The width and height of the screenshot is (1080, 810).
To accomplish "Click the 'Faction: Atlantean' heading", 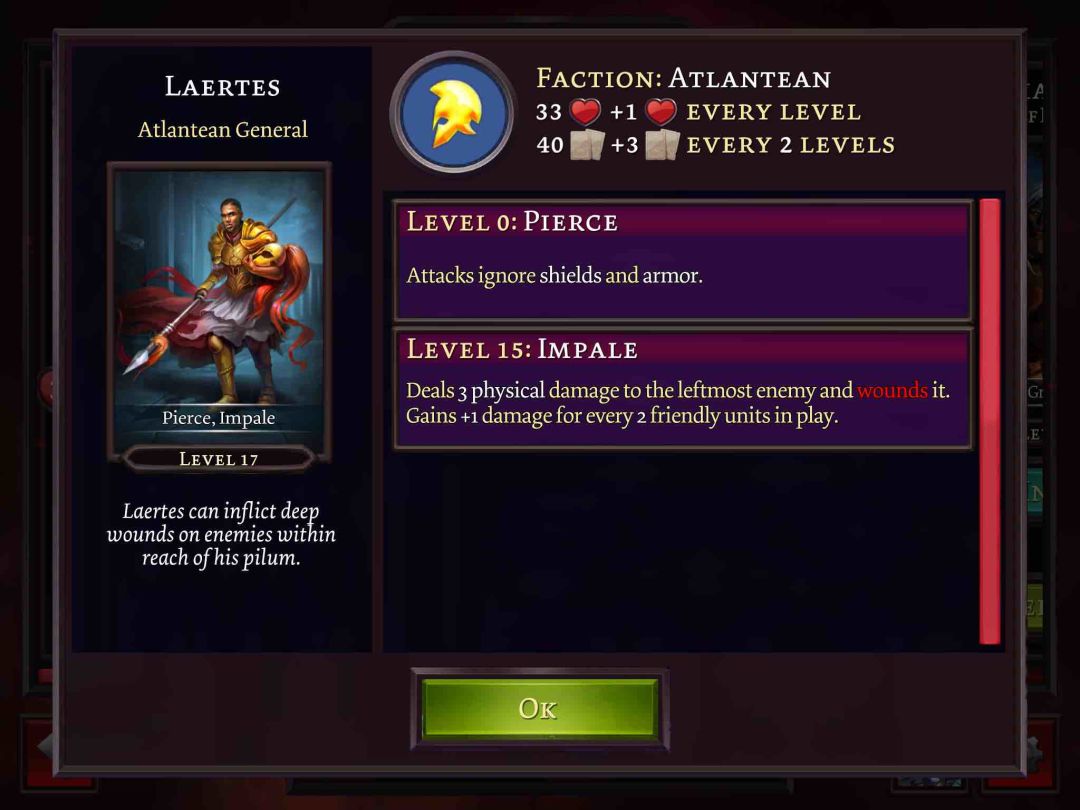I will (x=683, y=79).
